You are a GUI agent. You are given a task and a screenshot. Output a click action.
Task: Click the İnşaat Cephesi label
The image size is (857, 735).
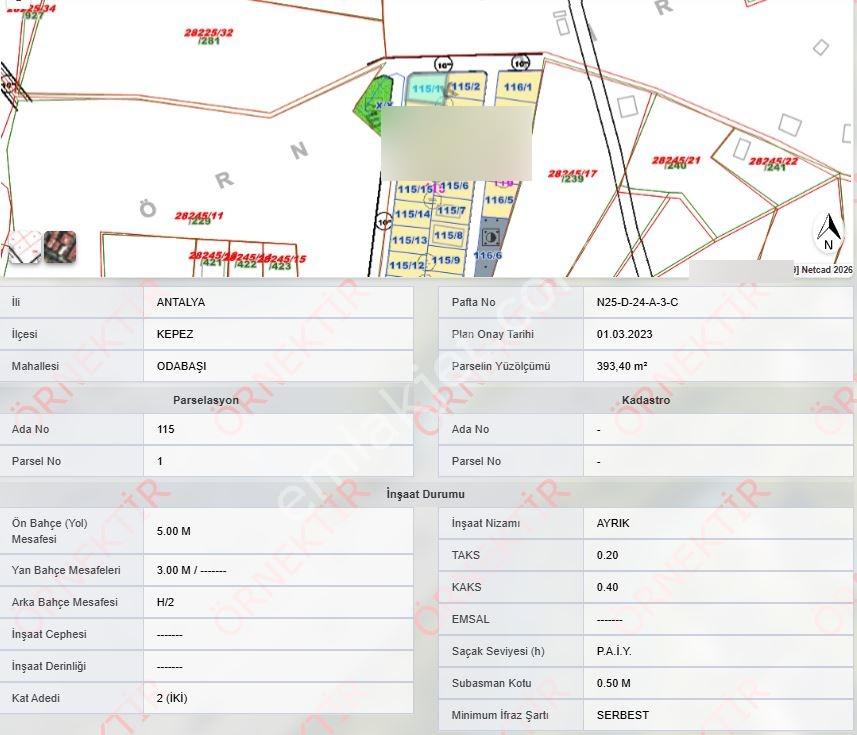49,634
